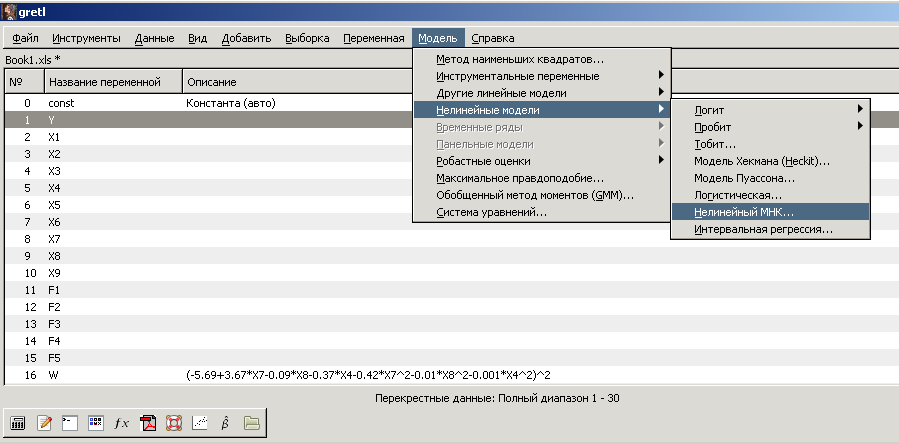The image size is (899, 444).
Task: Open the function packages fx icon
Action: [x=122, y=423]
